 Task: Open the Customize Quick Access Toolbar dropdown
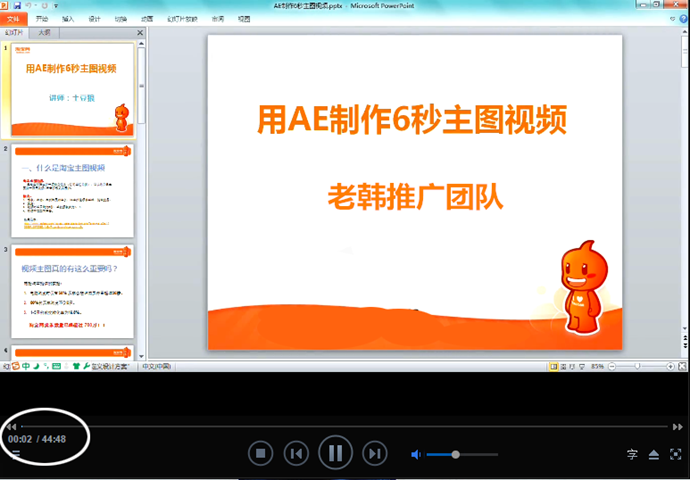56,6
